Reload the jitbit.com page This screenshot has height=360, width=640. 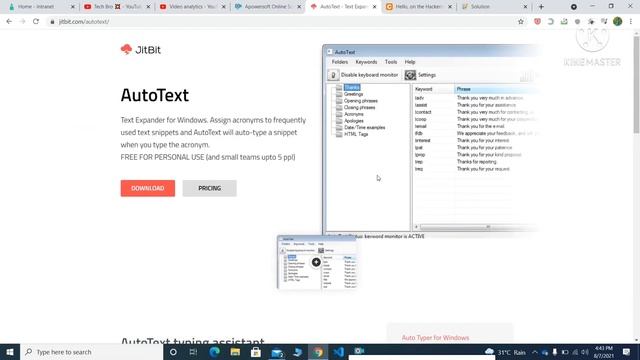[x=36, y=22]
